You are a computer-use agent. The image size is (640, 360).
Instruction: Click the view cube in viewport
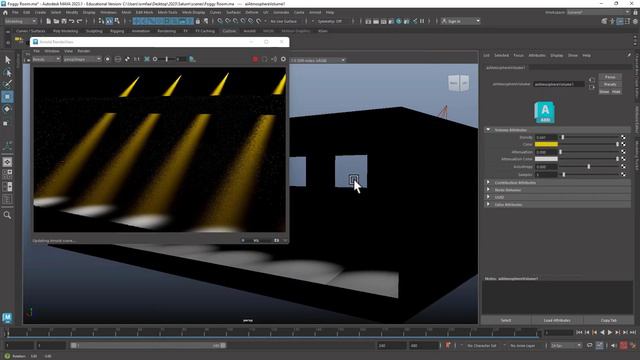[x=458, y=83]
